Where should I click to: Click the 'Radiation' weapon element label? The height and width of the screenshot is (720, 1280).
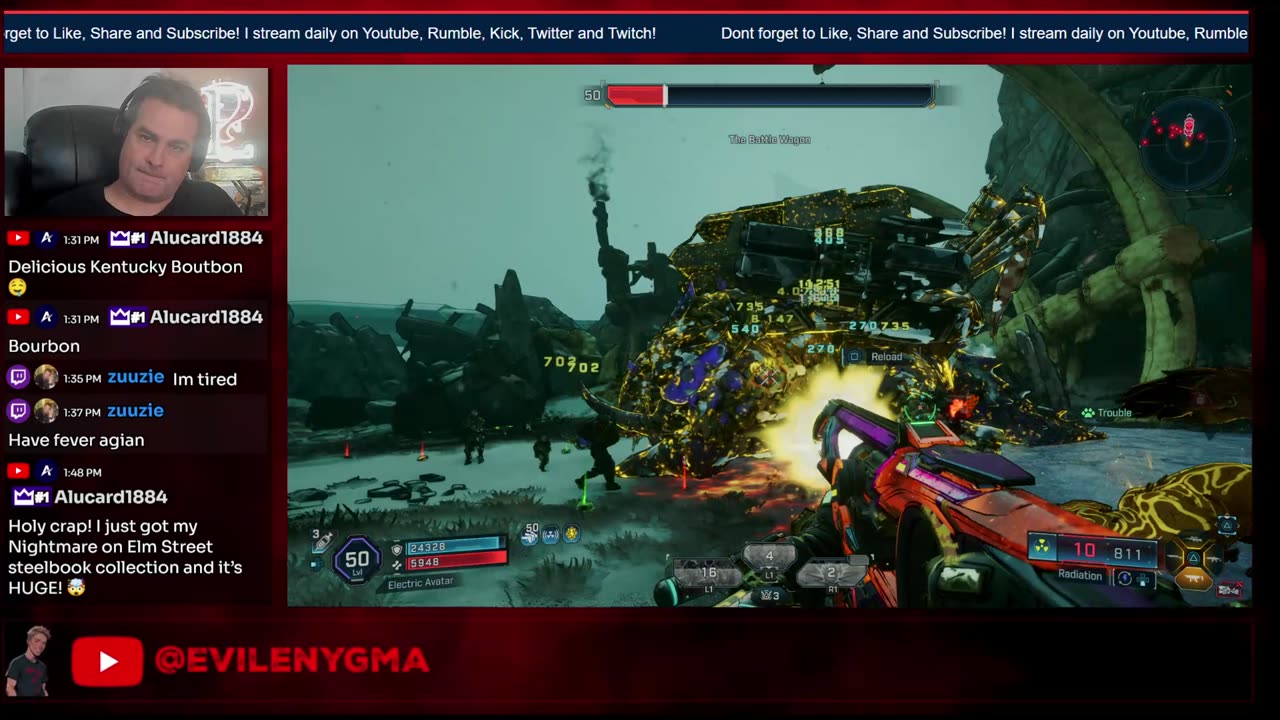point(1080,575)
